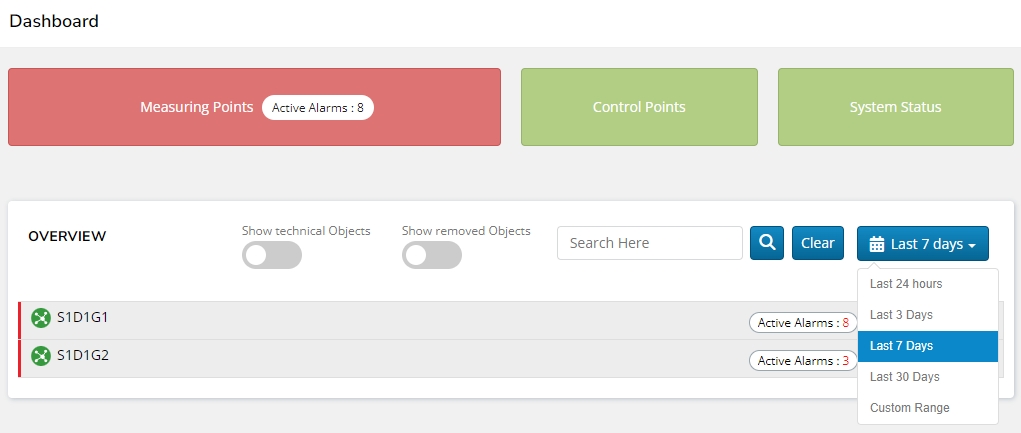Click the green icon beside S1D1G1
This screenshot has height=433, width=1021.
coord(41,318)
